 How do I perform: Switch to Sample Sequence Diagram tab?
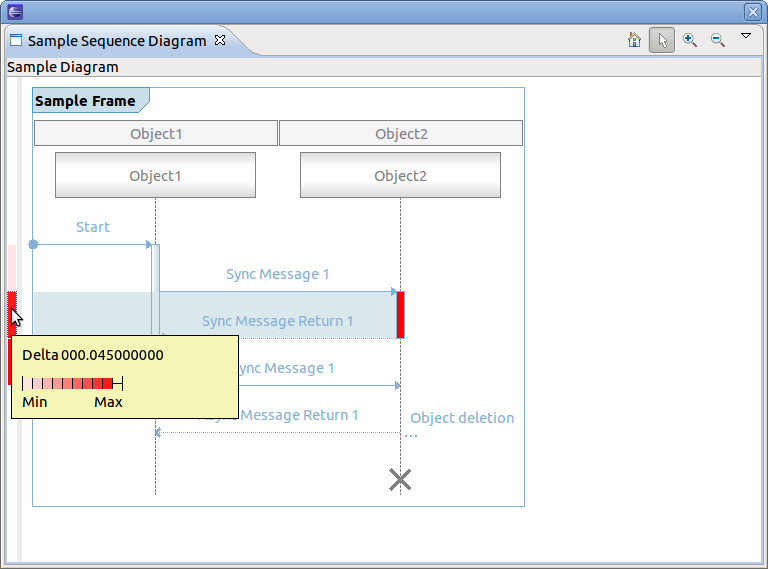(x=116, y=41)
